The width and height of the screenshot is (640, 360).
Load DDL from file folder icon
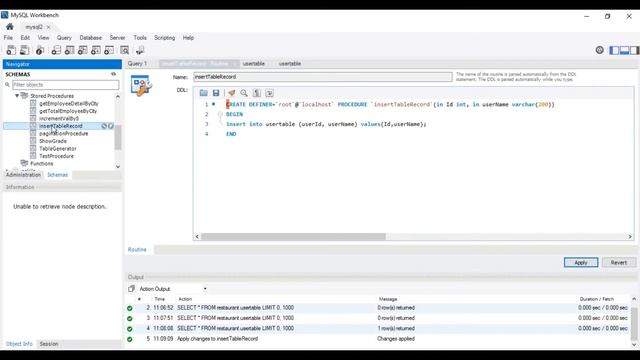click(x=203, y=93)
